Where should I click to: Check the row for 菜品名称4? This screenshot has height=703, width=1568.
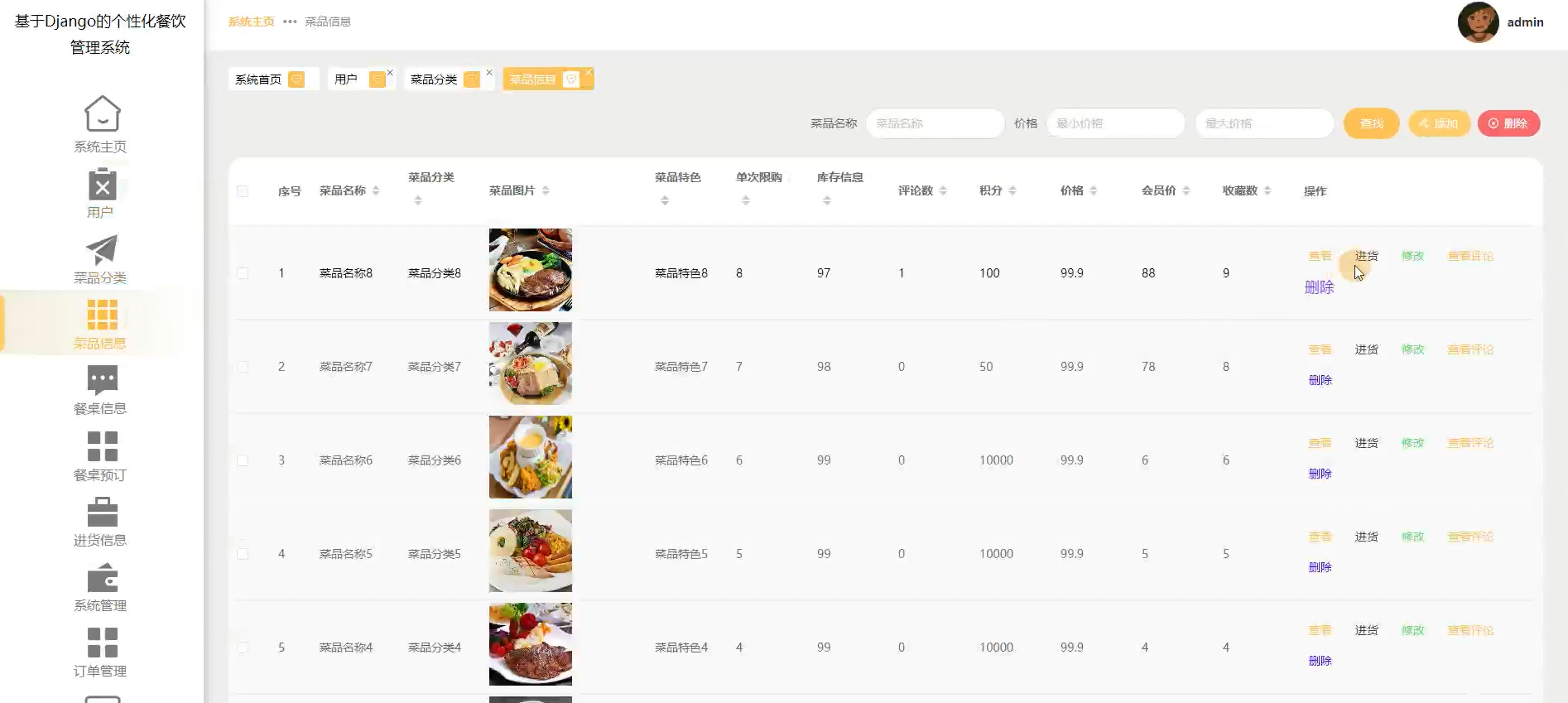point(243,648)
